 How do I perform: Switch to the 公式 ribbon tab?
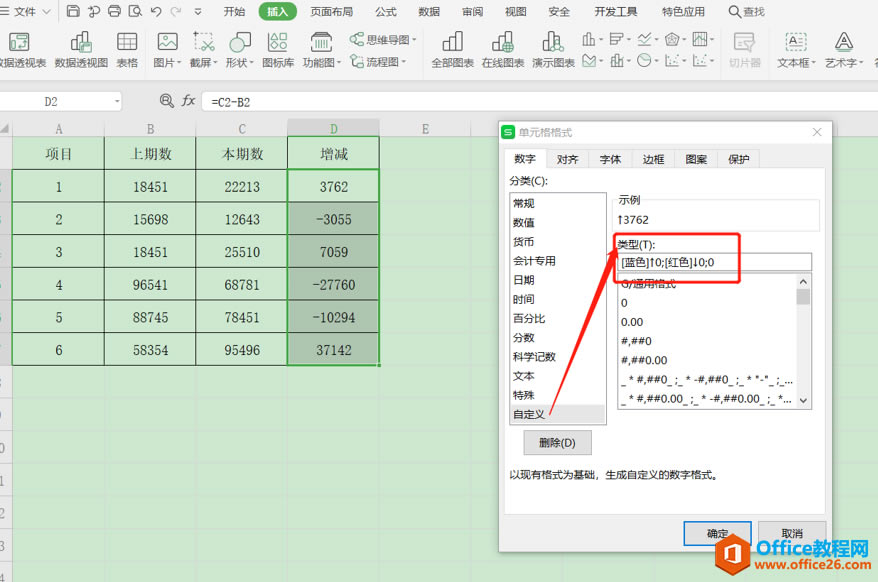pyautogui.click(x=385, y=11)
